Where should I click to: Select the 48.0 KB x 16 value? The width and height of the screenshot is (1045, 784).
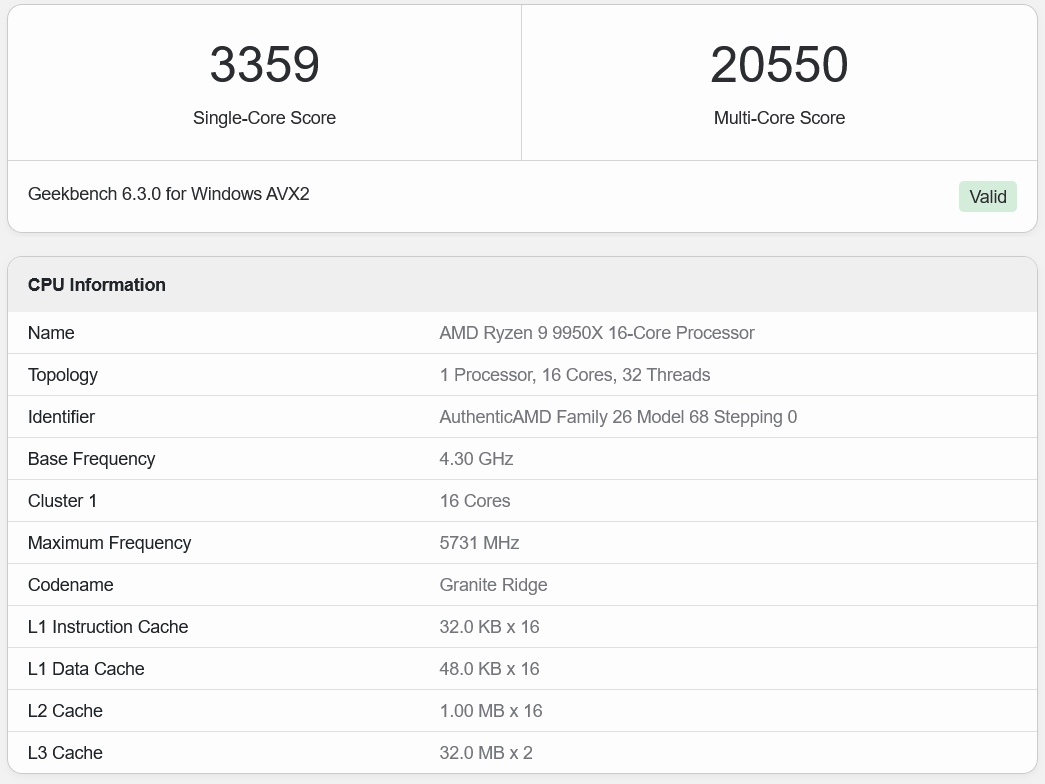click(x=489, y=669)
